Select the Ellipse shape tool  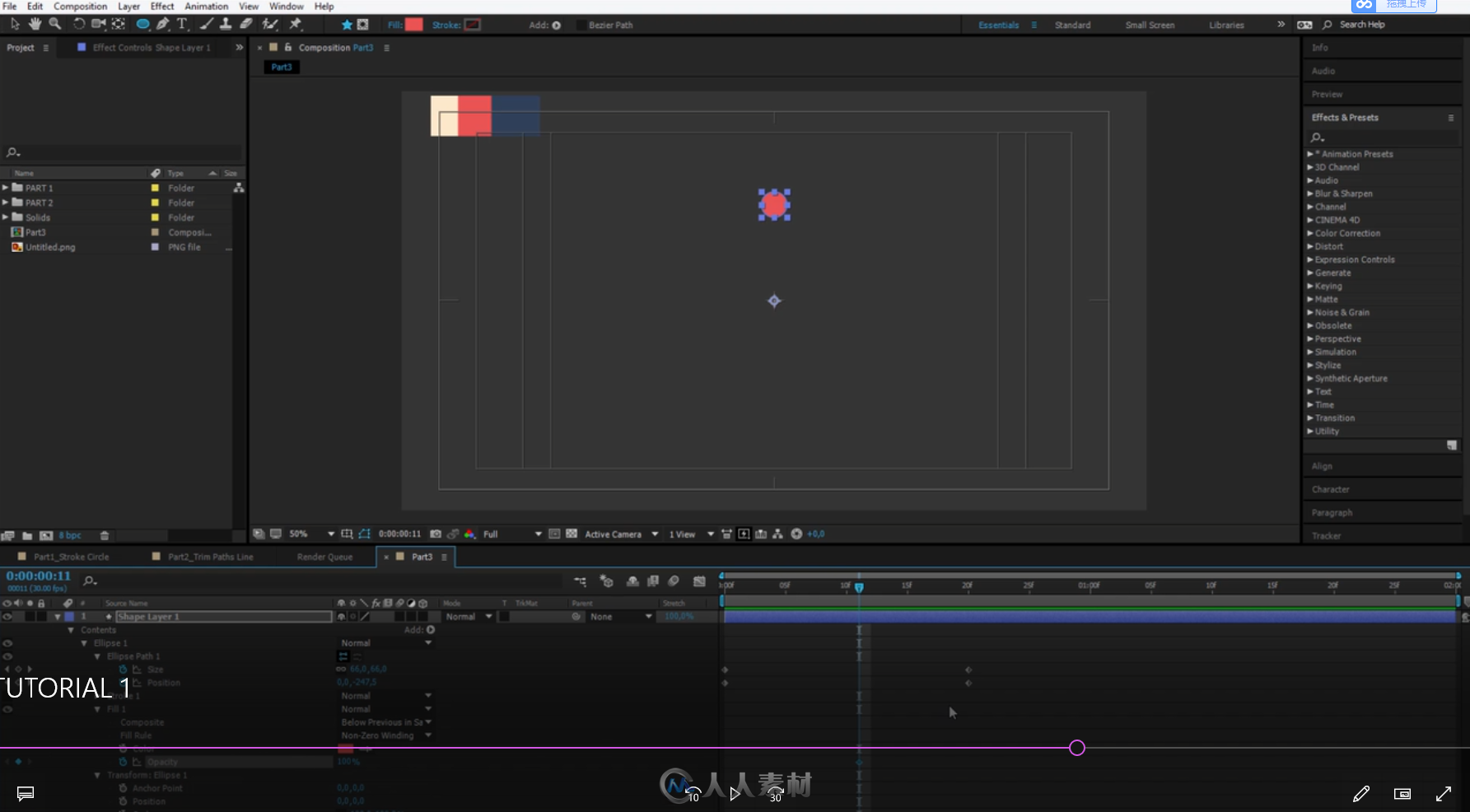coord(142,25)
